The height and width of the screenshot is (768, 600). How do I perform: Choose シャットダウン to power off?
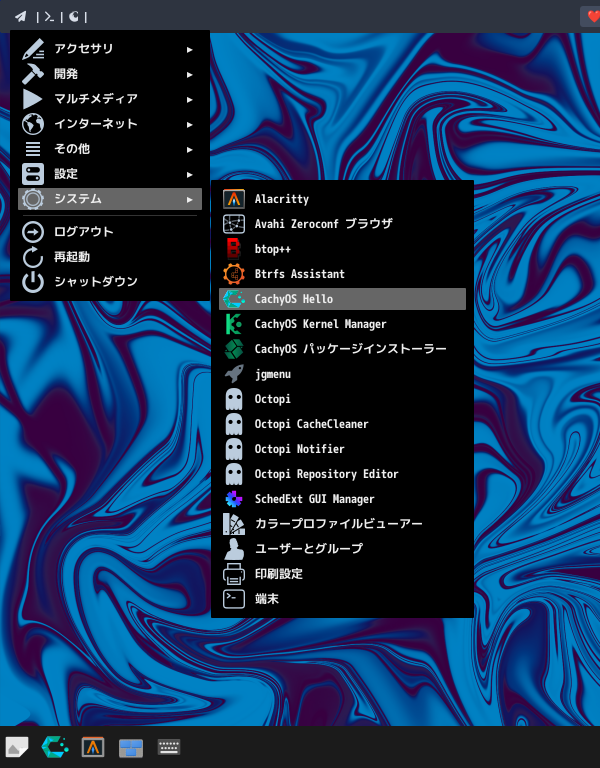[110, 282]
